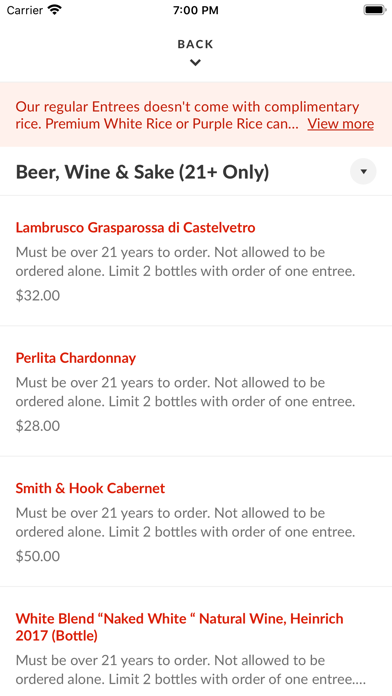
Task: Tap the $28.00 price of Perlita Chardonnay
Action: point(38,426)
